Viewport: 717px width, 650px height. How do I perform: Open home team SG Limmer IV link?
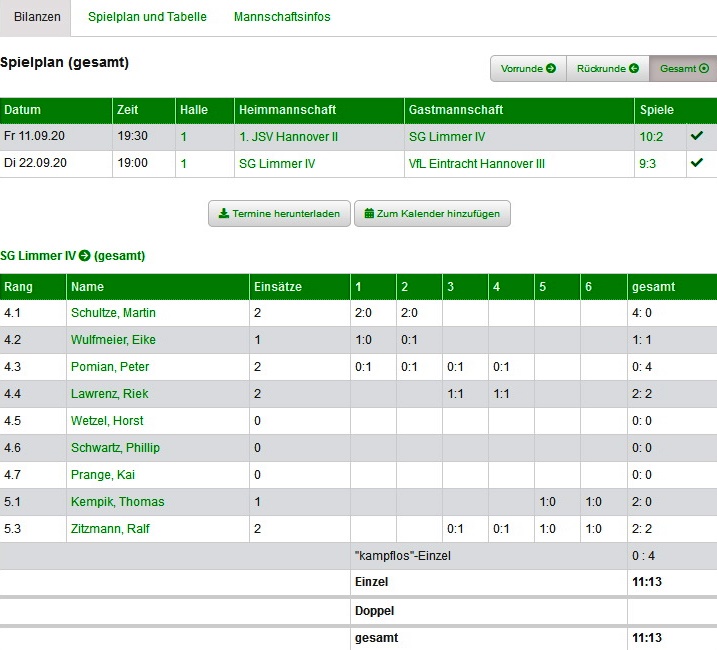(277, 164)
